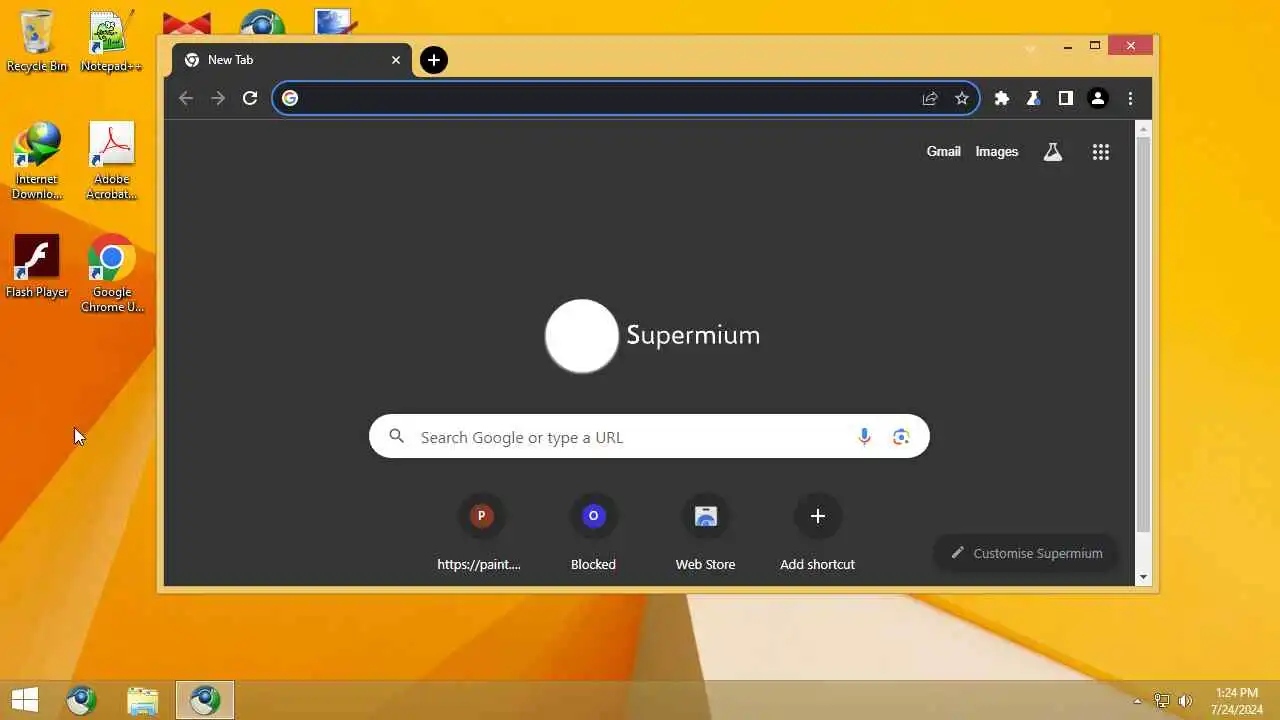Click the active Supermium taskbar button
This screenshot has height=720, width=1280.
pos(205,700)
